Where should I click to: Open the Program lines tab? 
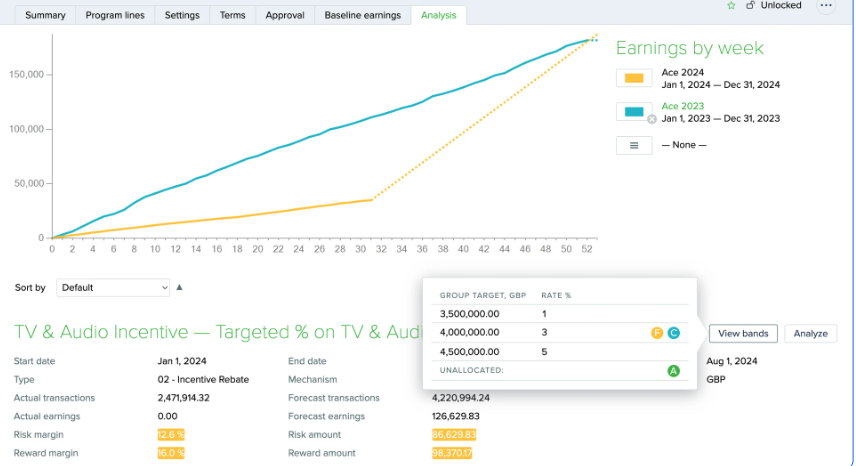click(x=115, y=15)
